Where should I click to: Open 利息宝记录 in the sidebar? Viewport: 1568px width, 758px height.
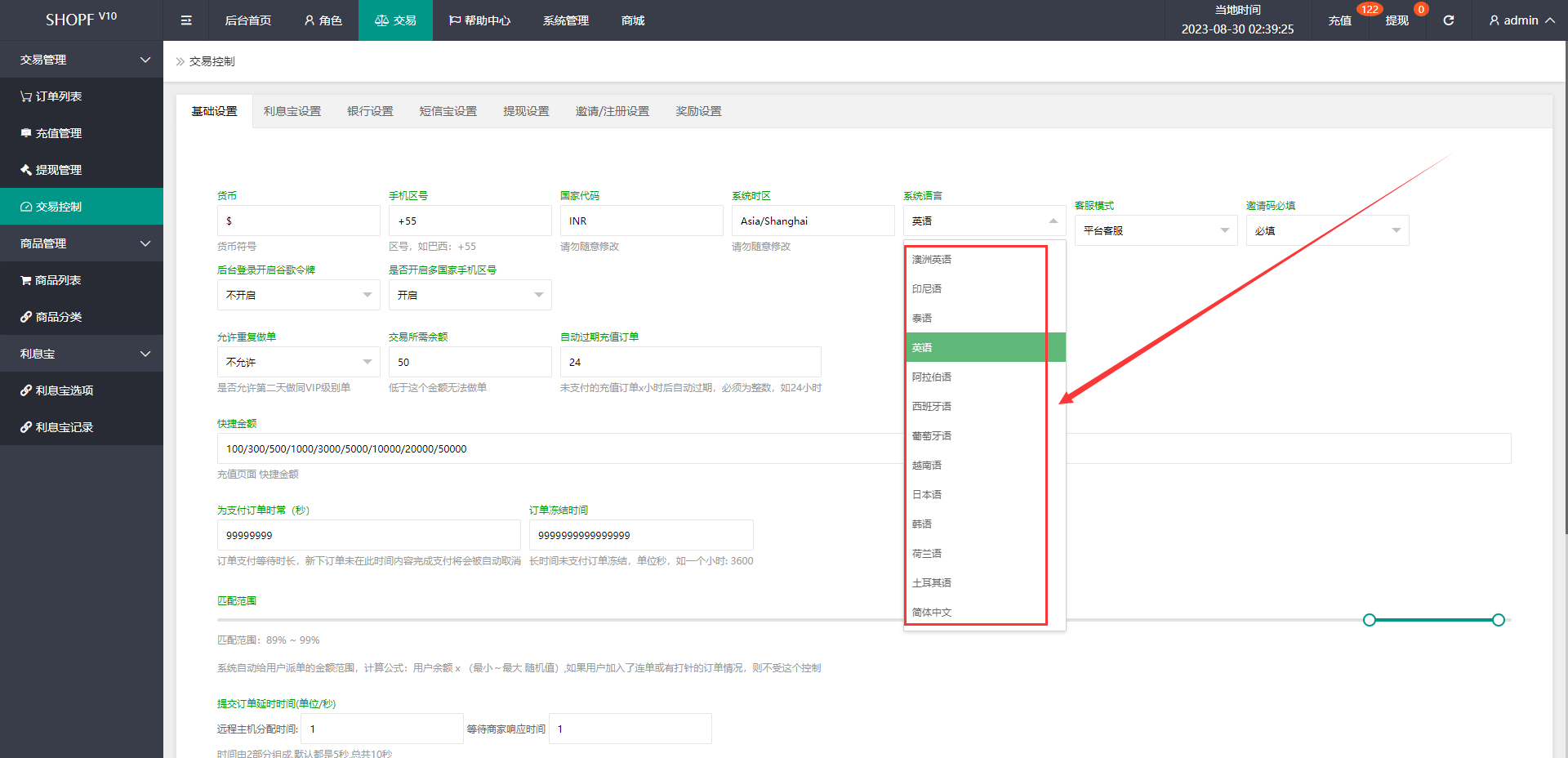(56, 427)
